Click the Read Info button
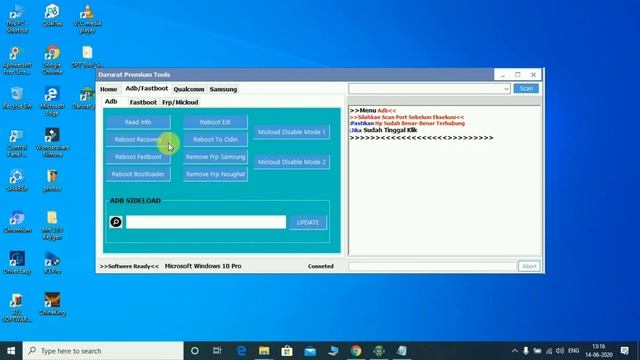This screenshot has width=640, height=360. tap(138, 122)
